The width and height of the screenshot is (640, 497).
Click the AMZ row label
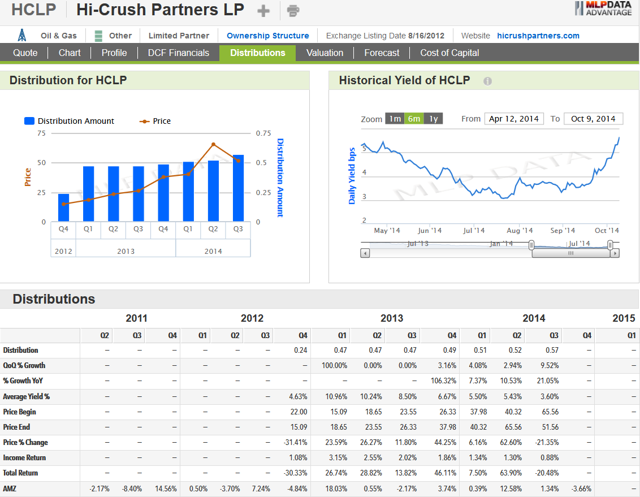pos(9,488)
